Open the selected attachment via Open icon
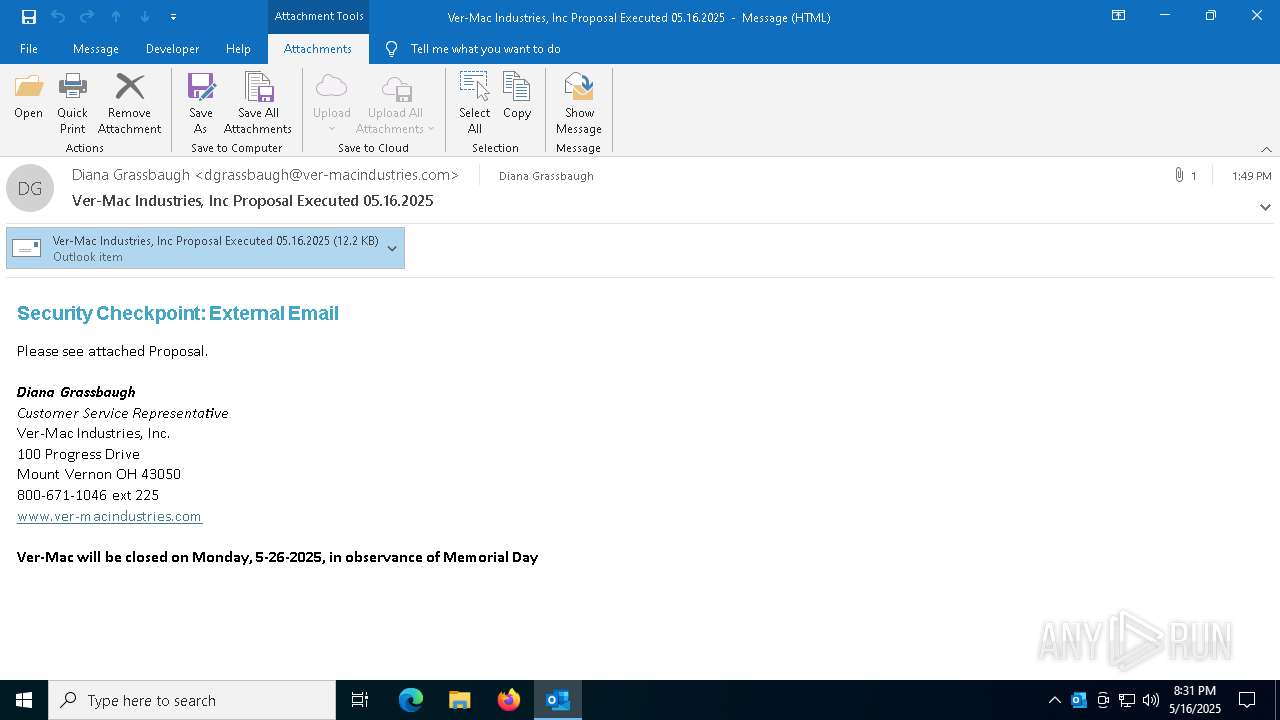Image resolution: width=1280 pixels, height=720 pixels. (x=28, y=97)
